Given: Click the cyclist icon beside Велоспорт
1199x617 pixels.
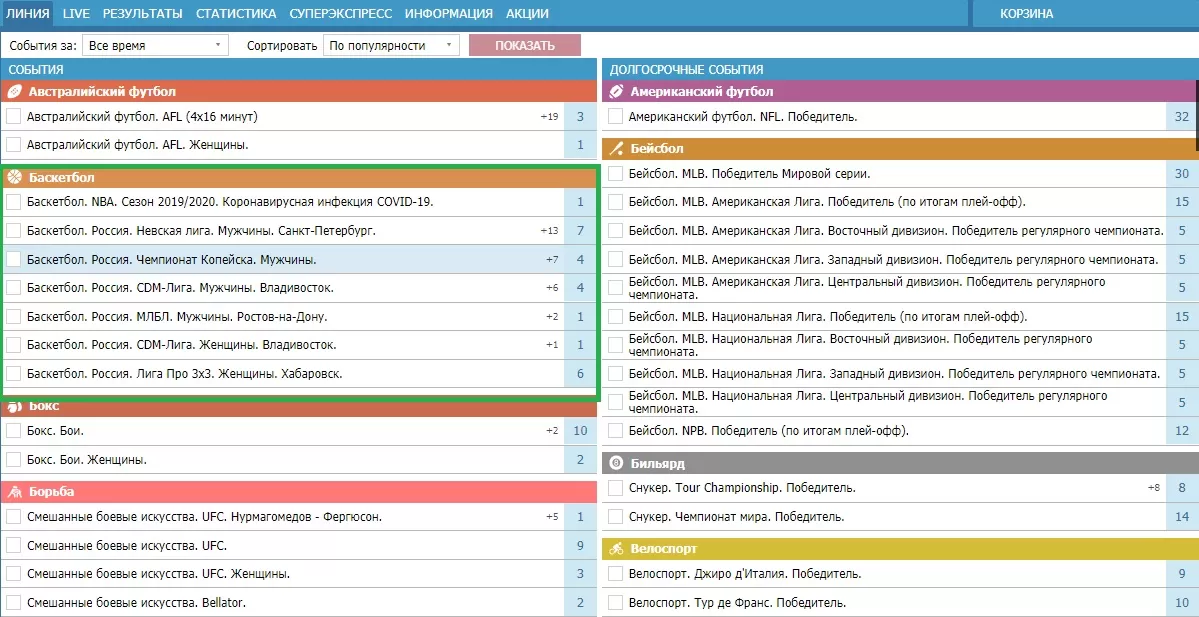Looking at the screenshot, I should [616, 549].
